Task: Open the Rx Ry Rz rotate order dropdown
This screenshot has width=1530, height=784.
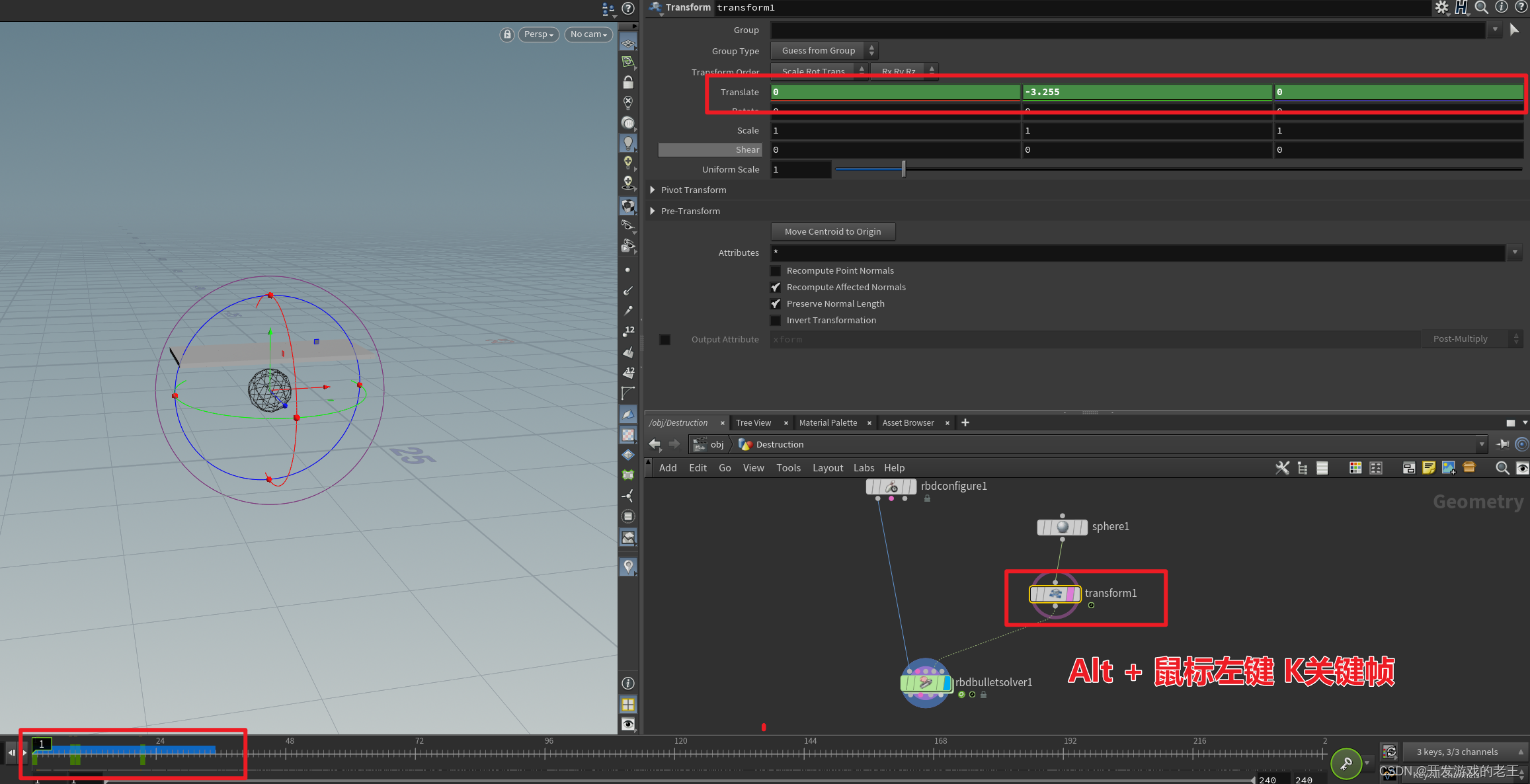Action: pos(904,71)
